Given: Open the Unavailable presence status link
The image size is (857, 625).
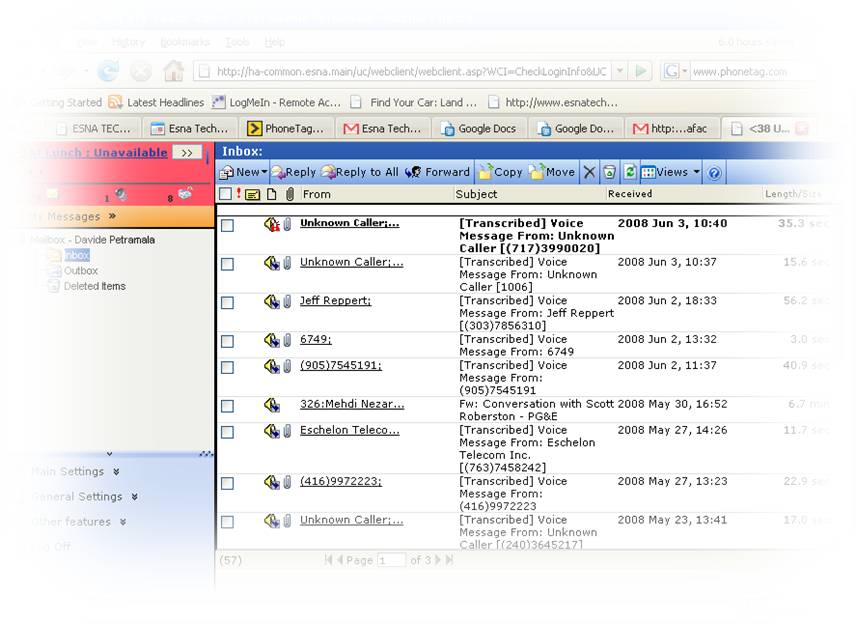Looking at the screenshot, I should [x=130, y=152].
